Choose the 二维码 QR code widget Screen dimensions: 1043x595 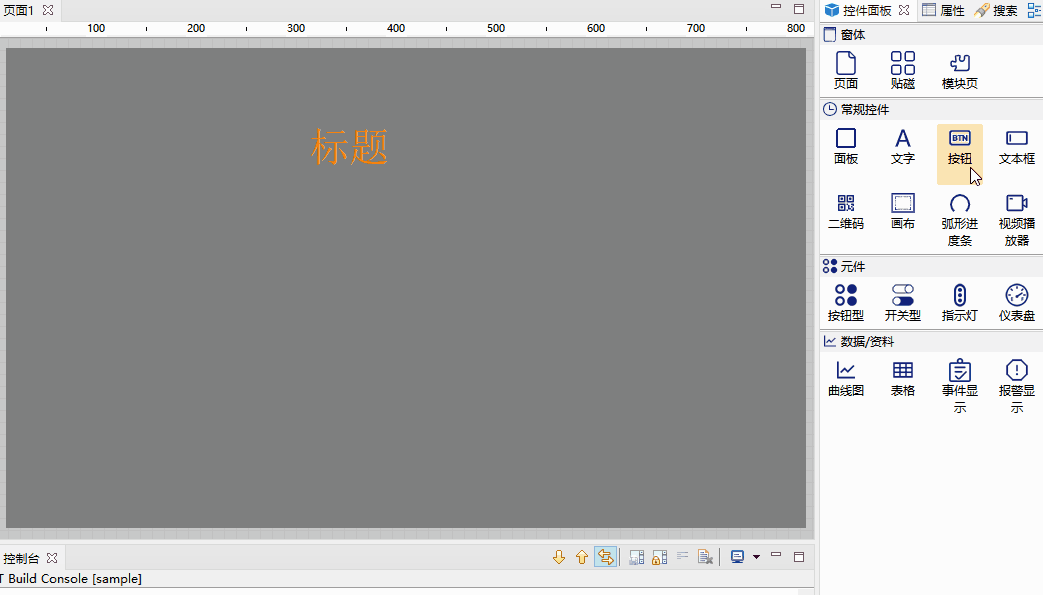[846, 212]
